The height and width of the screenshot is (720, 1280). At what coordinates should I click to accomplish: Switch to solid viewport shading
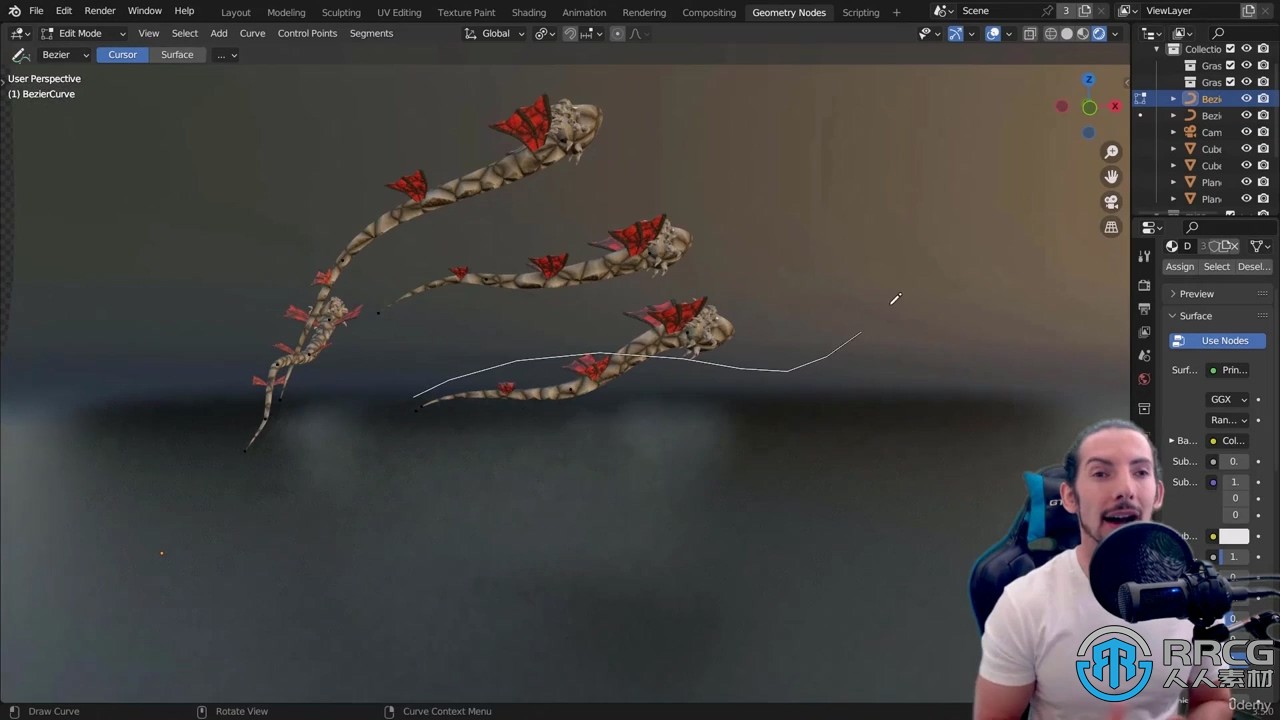(1067, 33)
